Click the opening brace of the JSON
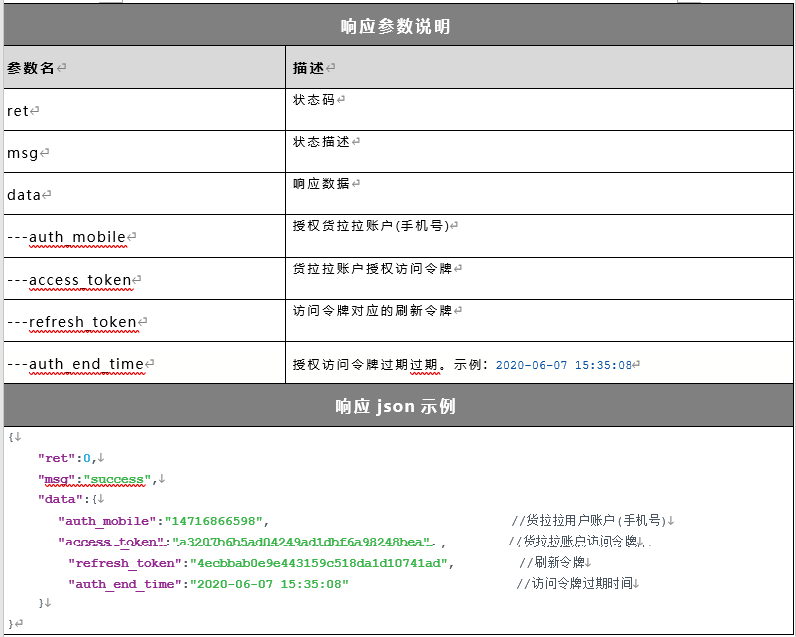The width and height of the screenshot is (796, 637). (11, 437)
